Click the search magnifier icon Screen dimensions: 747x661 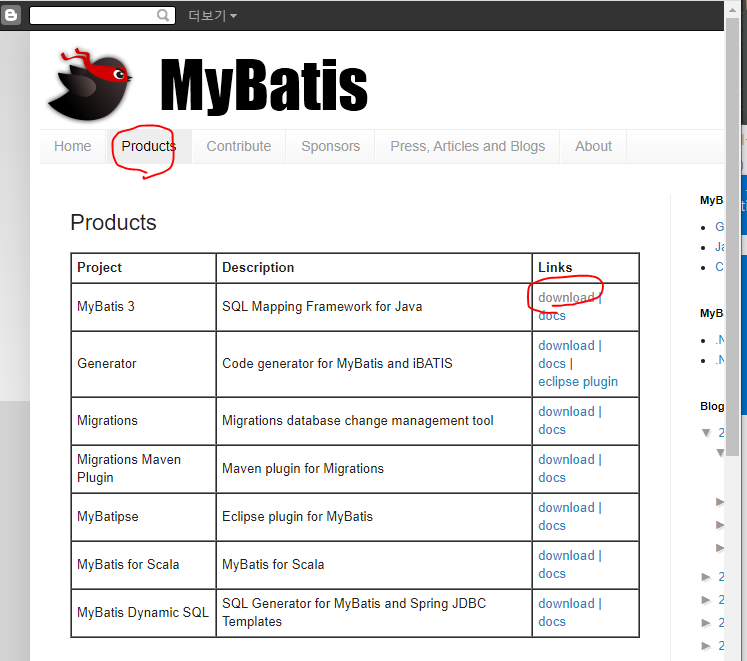click(163, 15)
